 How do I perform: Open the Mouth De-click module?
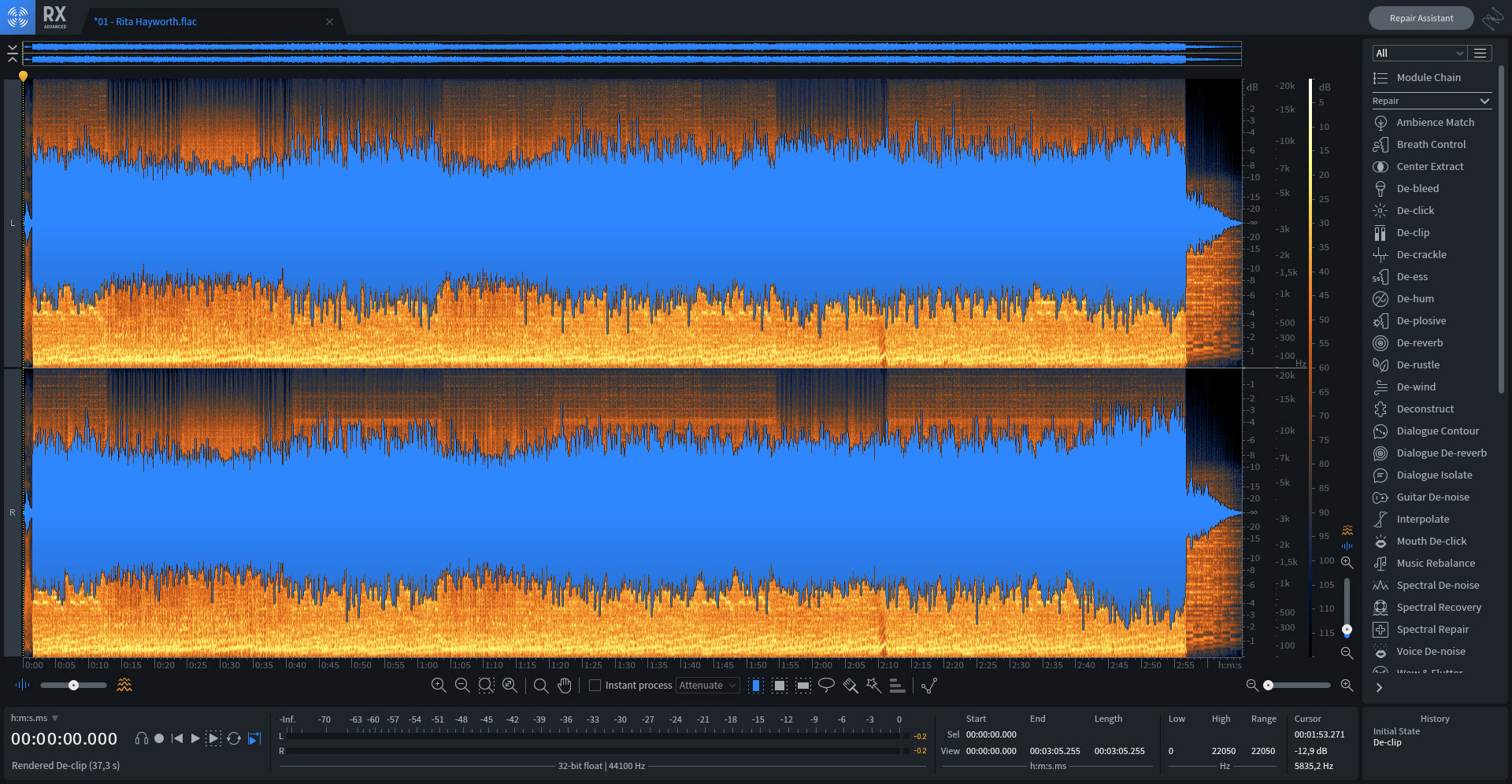[x=1431, y=541]
